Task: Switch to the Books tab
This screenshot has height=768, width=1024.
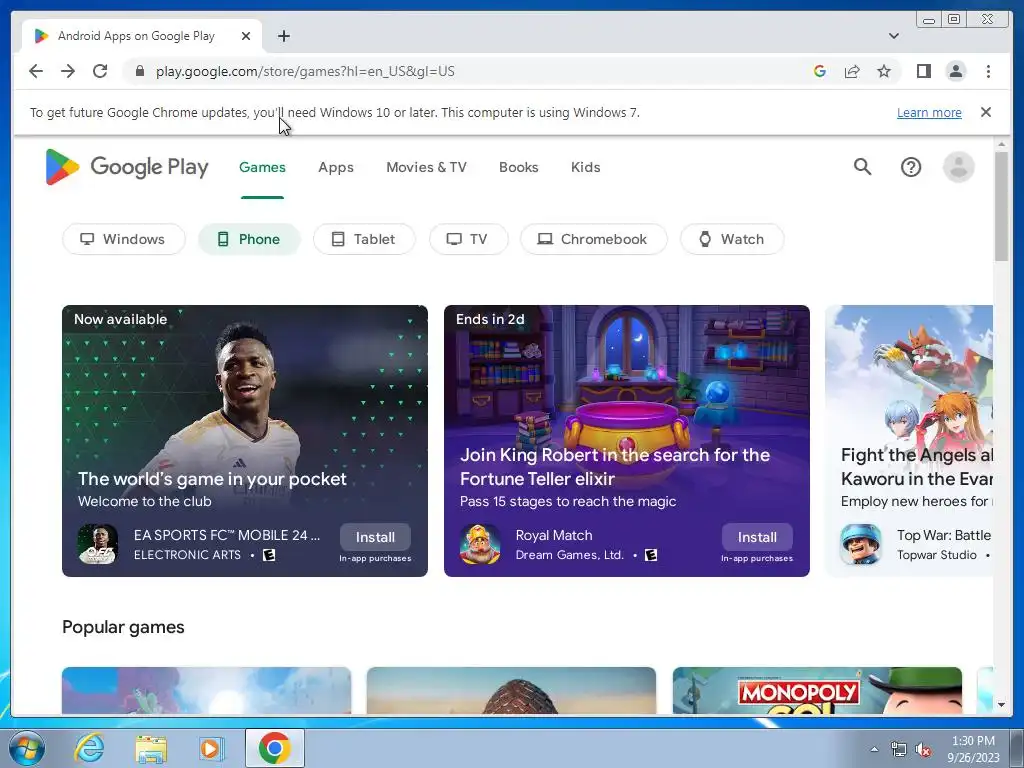Action: [519, 167]
